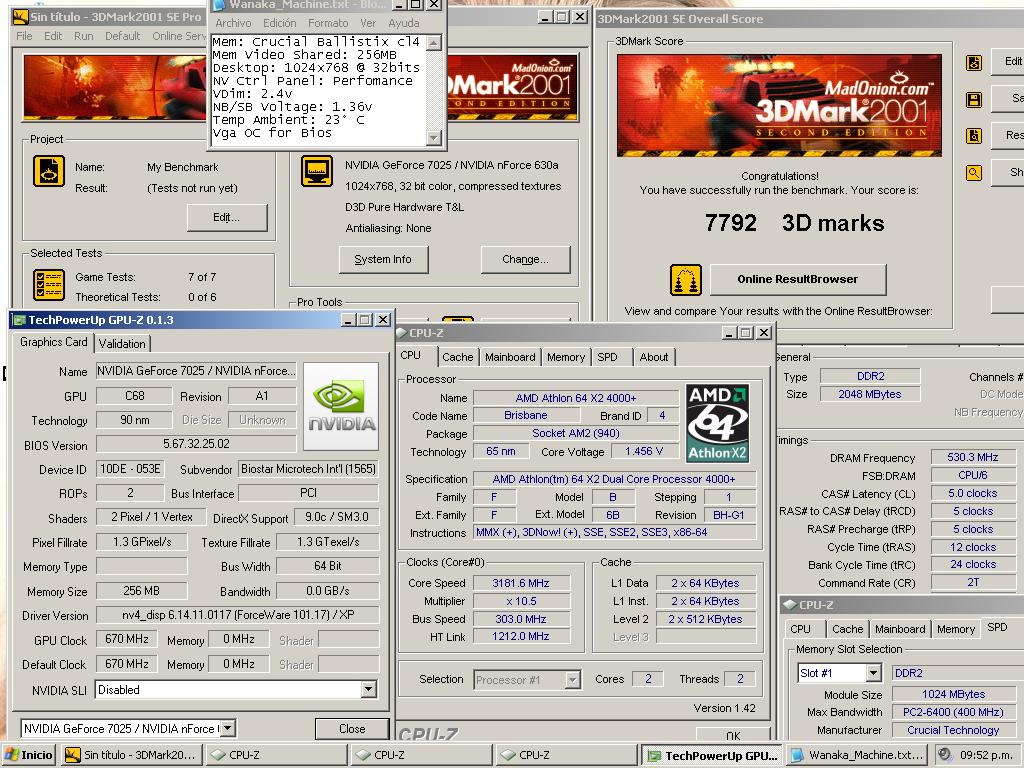Click the 7792 3D marks score text
Viewport: 1024px width, 768px height.
pyautogui.click(x=794, y=223)
